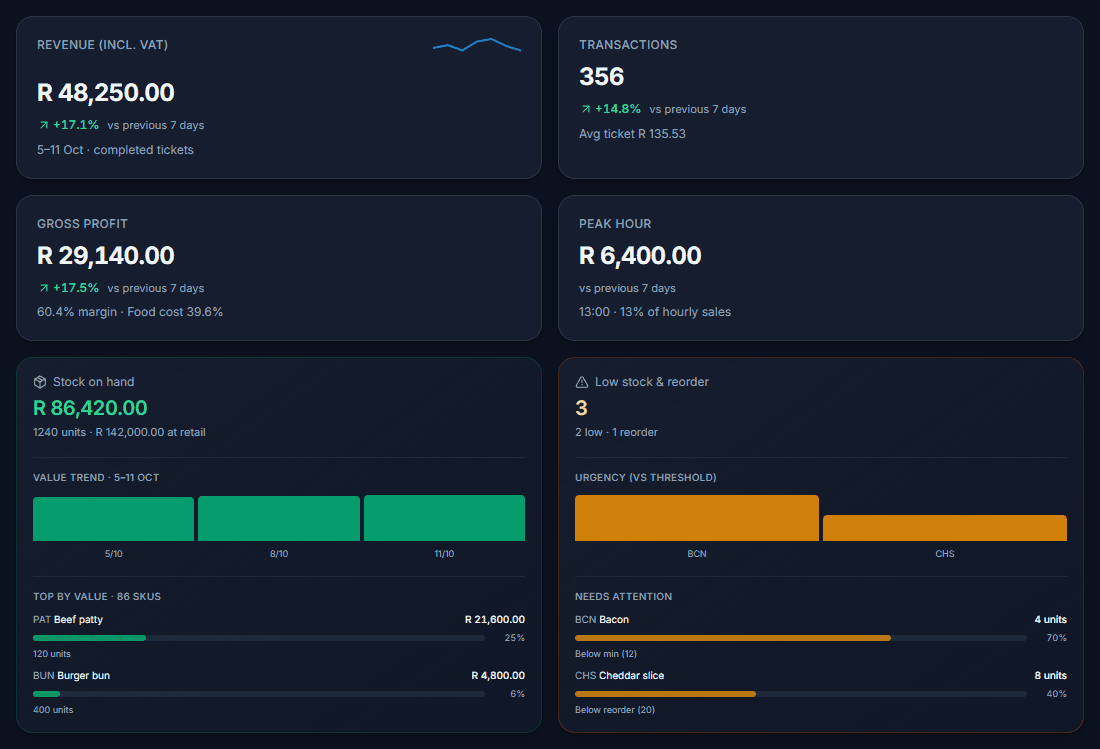The image size is (1100, 749).
Task: Click the Stock on hand box icon
Action: click(x=40, y=382)
